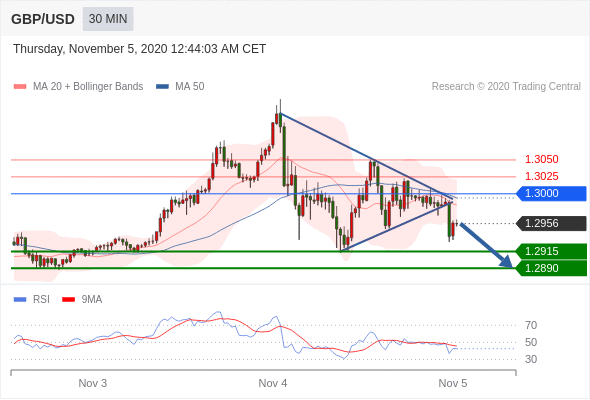Toggle the 9MA legend entry
This screenshot has height=400, width=590.
point(82,300)
